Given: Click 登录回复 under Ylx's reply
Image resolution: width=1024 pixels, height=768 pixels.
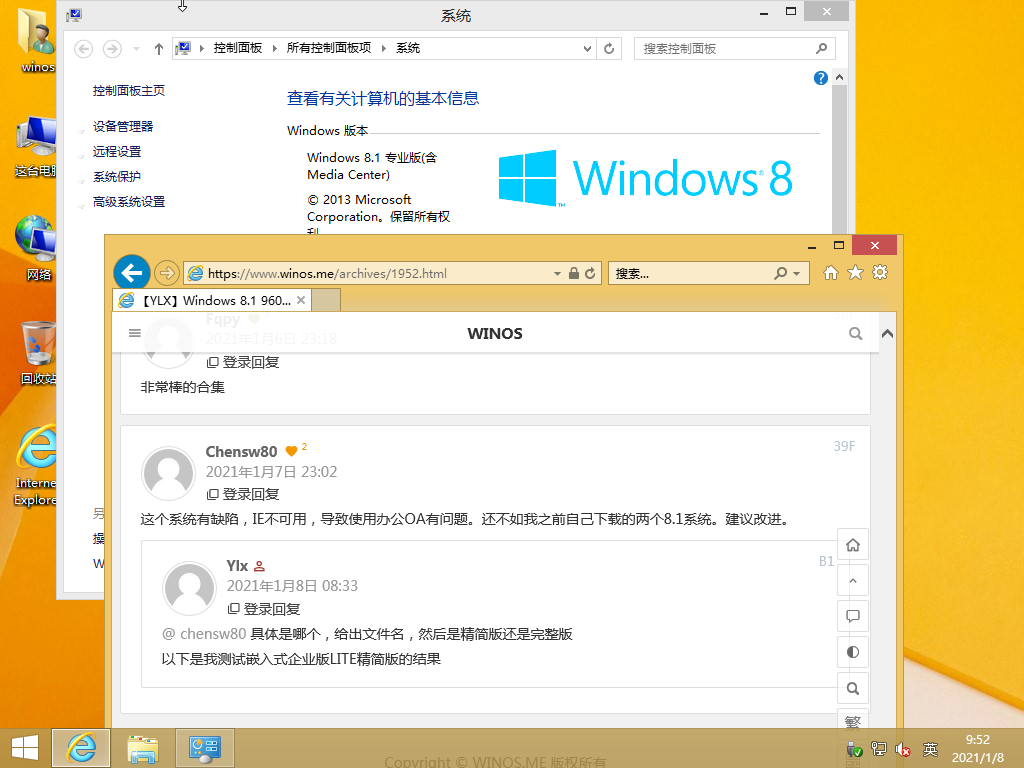Looking at the screenshot, I should tap(264, 609).
